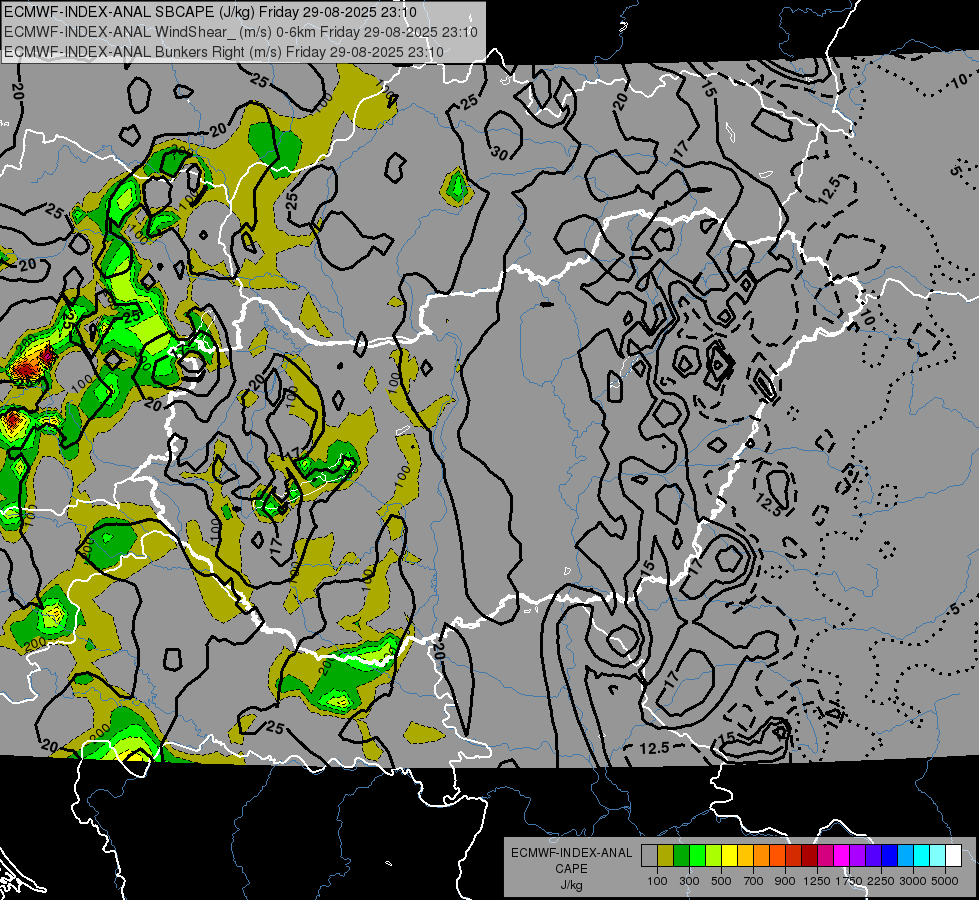Click the J/kg unit label in the legend
Screen dimensions: 979x900
571,885
